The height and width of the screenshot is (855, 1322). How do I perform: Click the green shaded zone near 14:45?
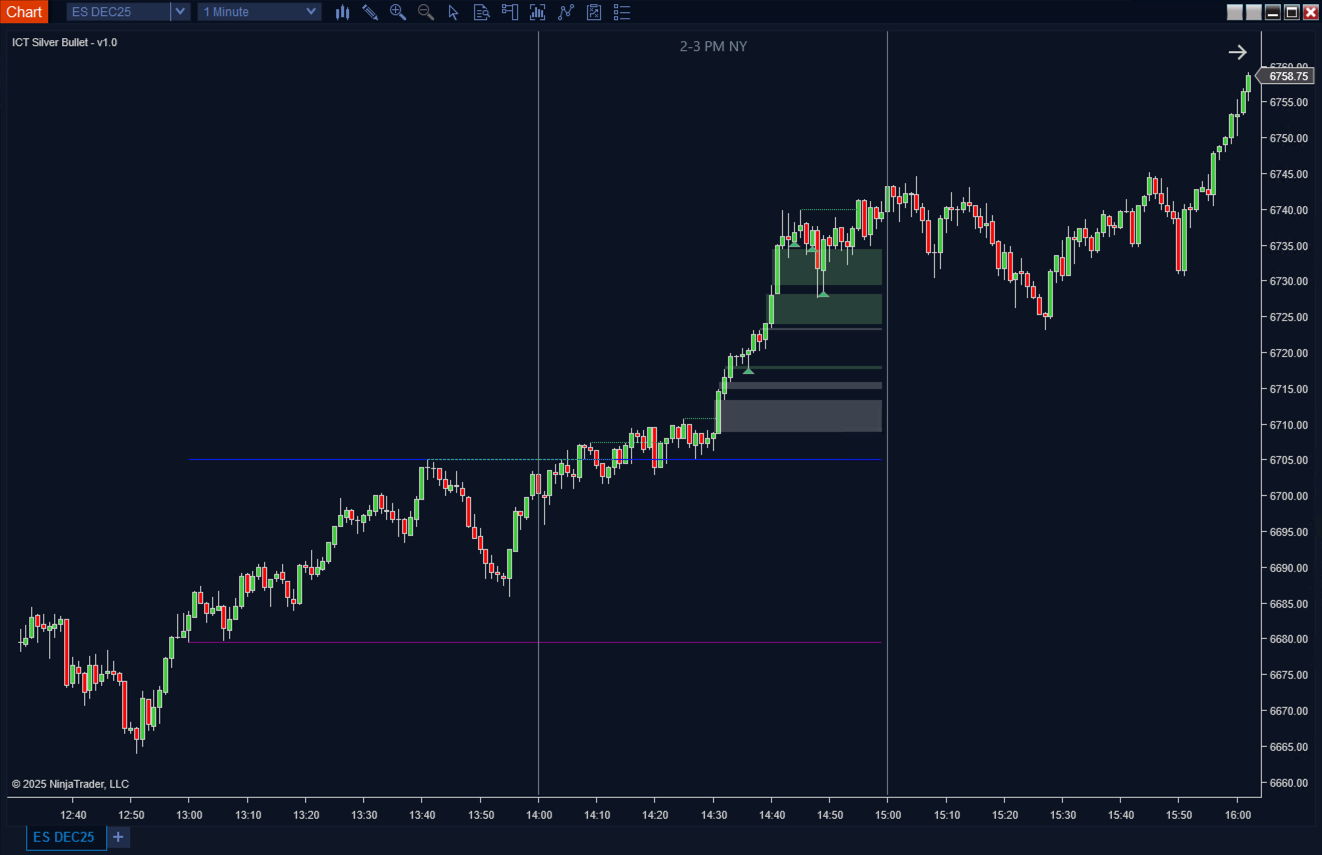[x=826, y=266]
